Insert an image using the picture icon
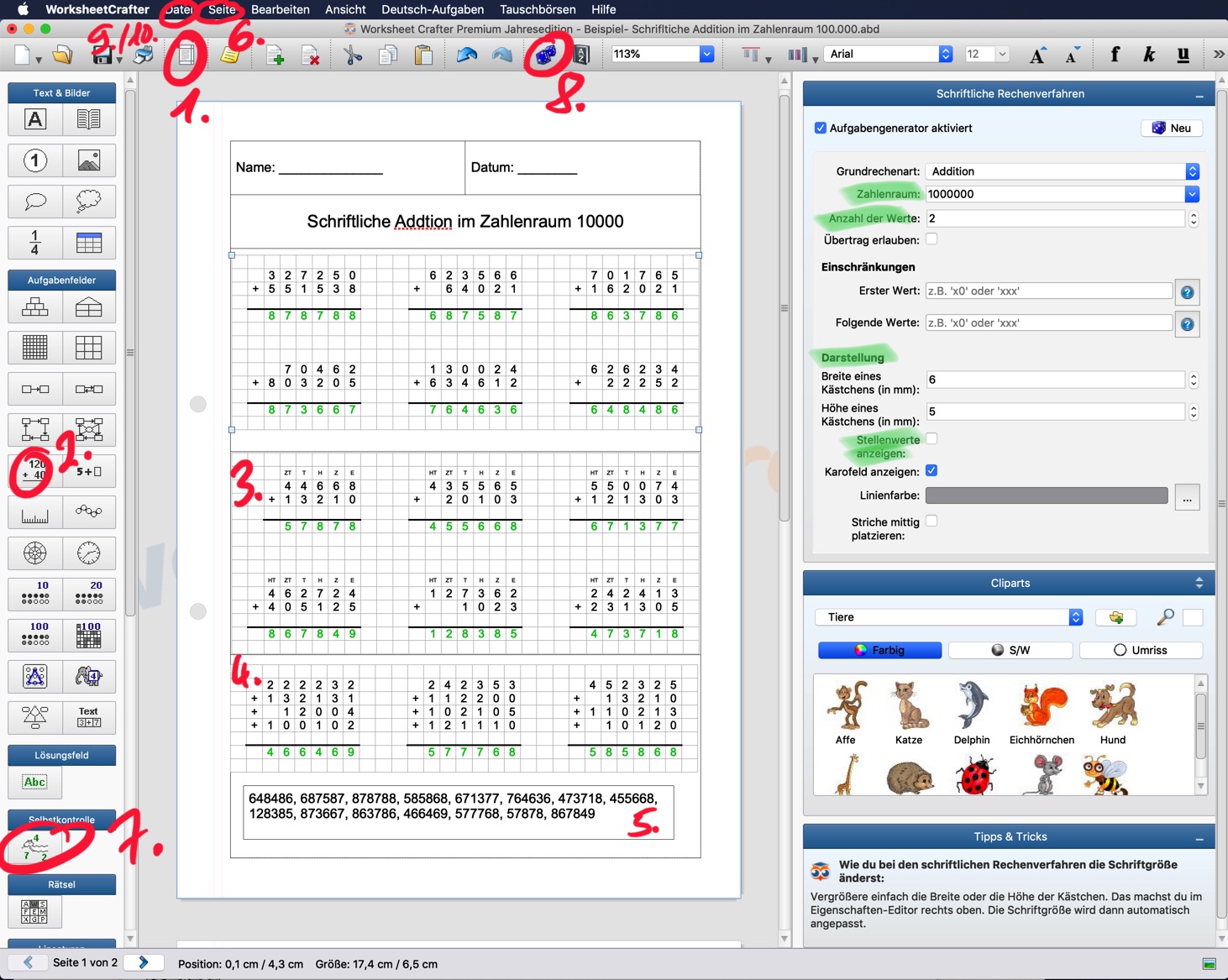This screenshot has height=980, width=1228. click(x=88, y=160)
